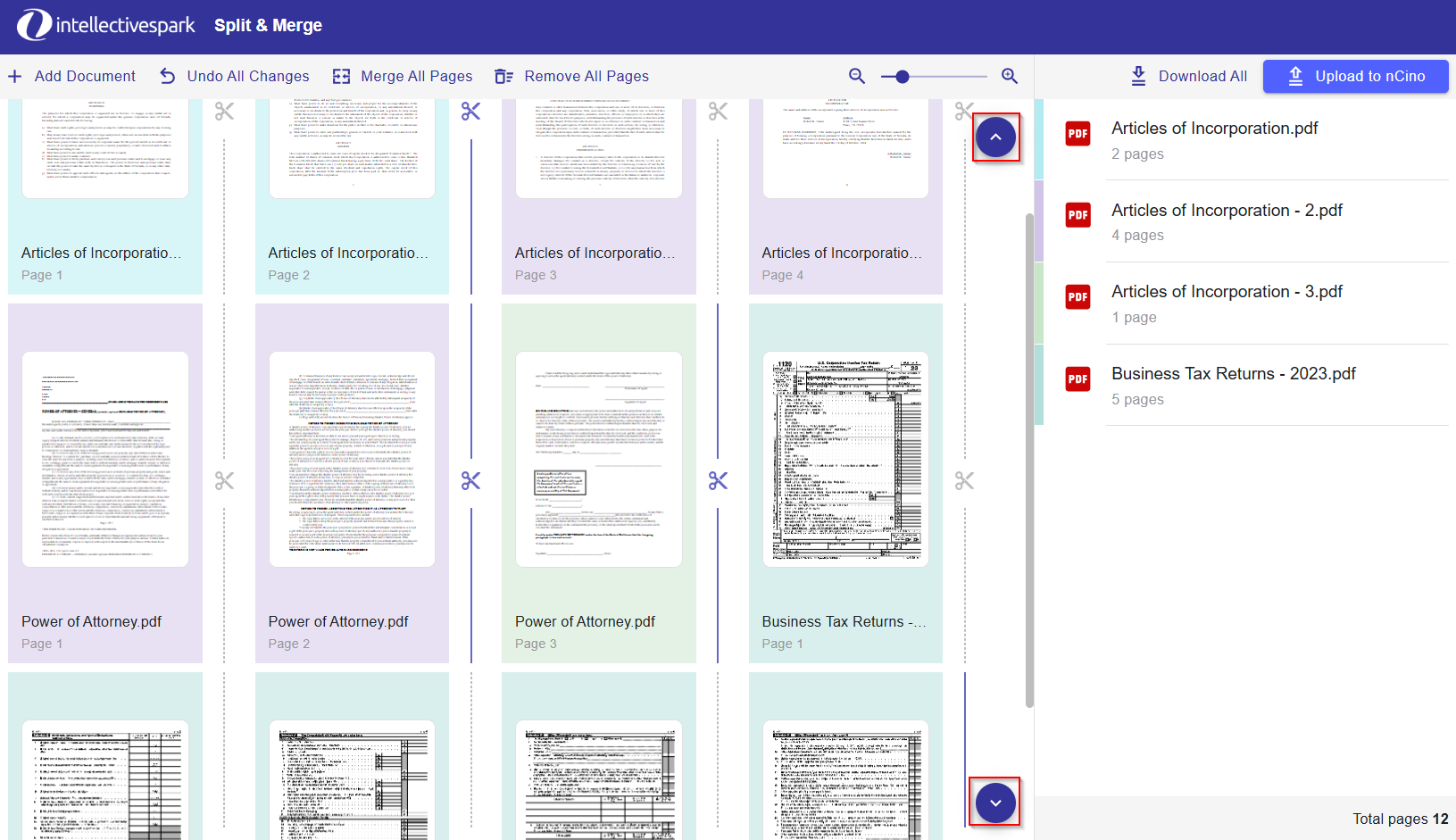The height and width of the screenshot is (840, 1456).
Task: Toggle scissors split after Power of Attorney page 3
Action: tap(718, 481)
